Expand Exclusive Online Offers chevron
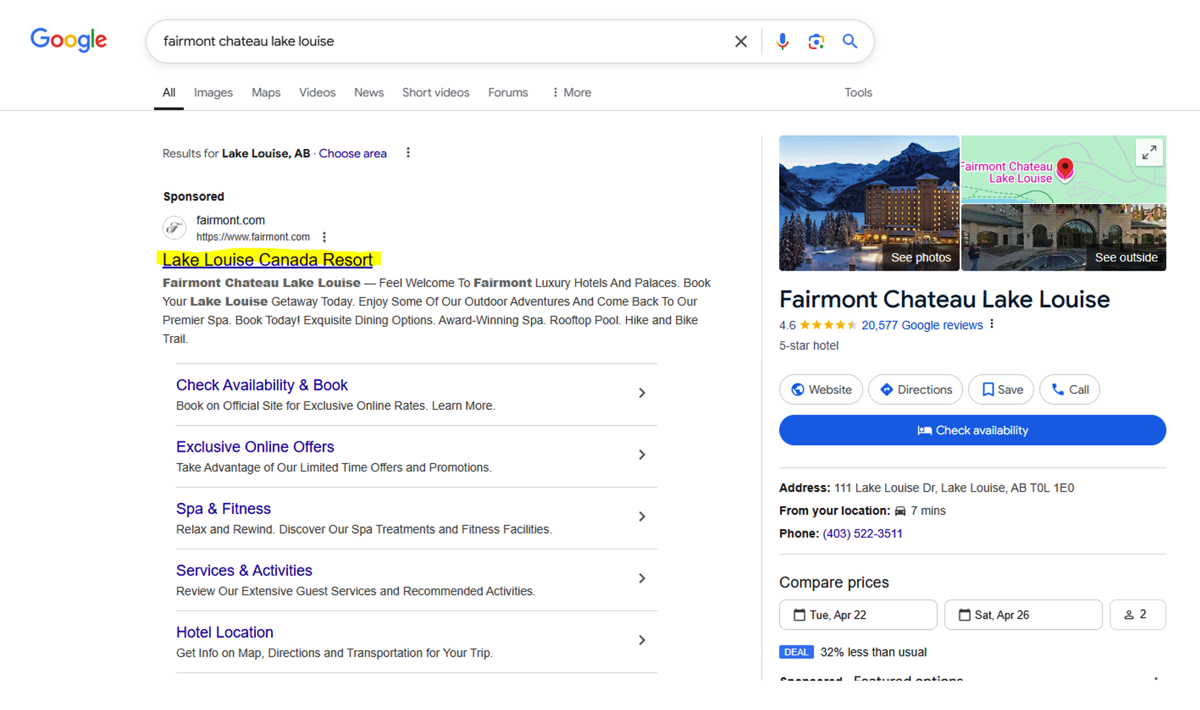The image size is (1200, 710). (x=642, y=455)
